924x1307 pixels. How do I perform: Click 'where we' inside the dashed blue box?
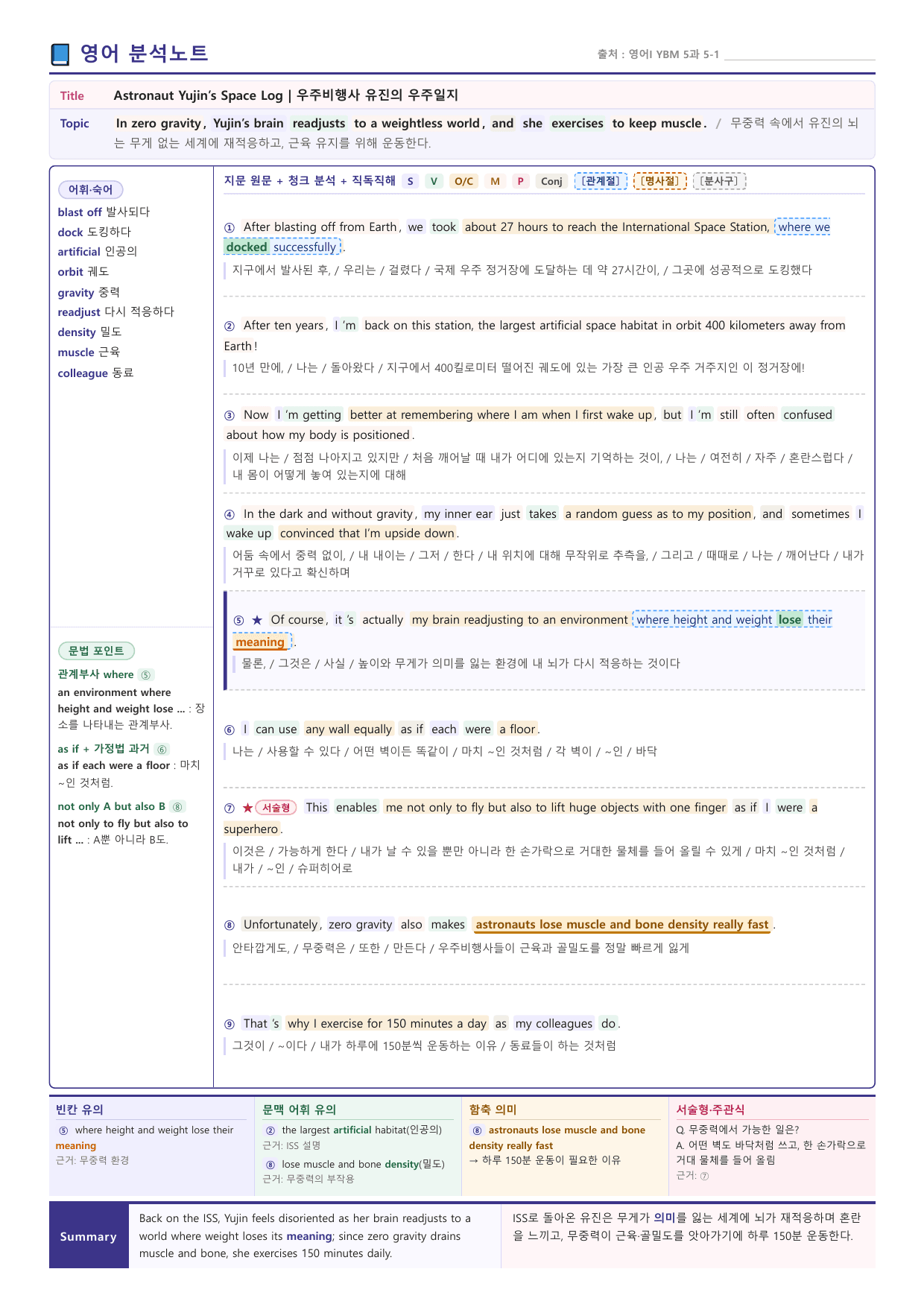[804, 227]
